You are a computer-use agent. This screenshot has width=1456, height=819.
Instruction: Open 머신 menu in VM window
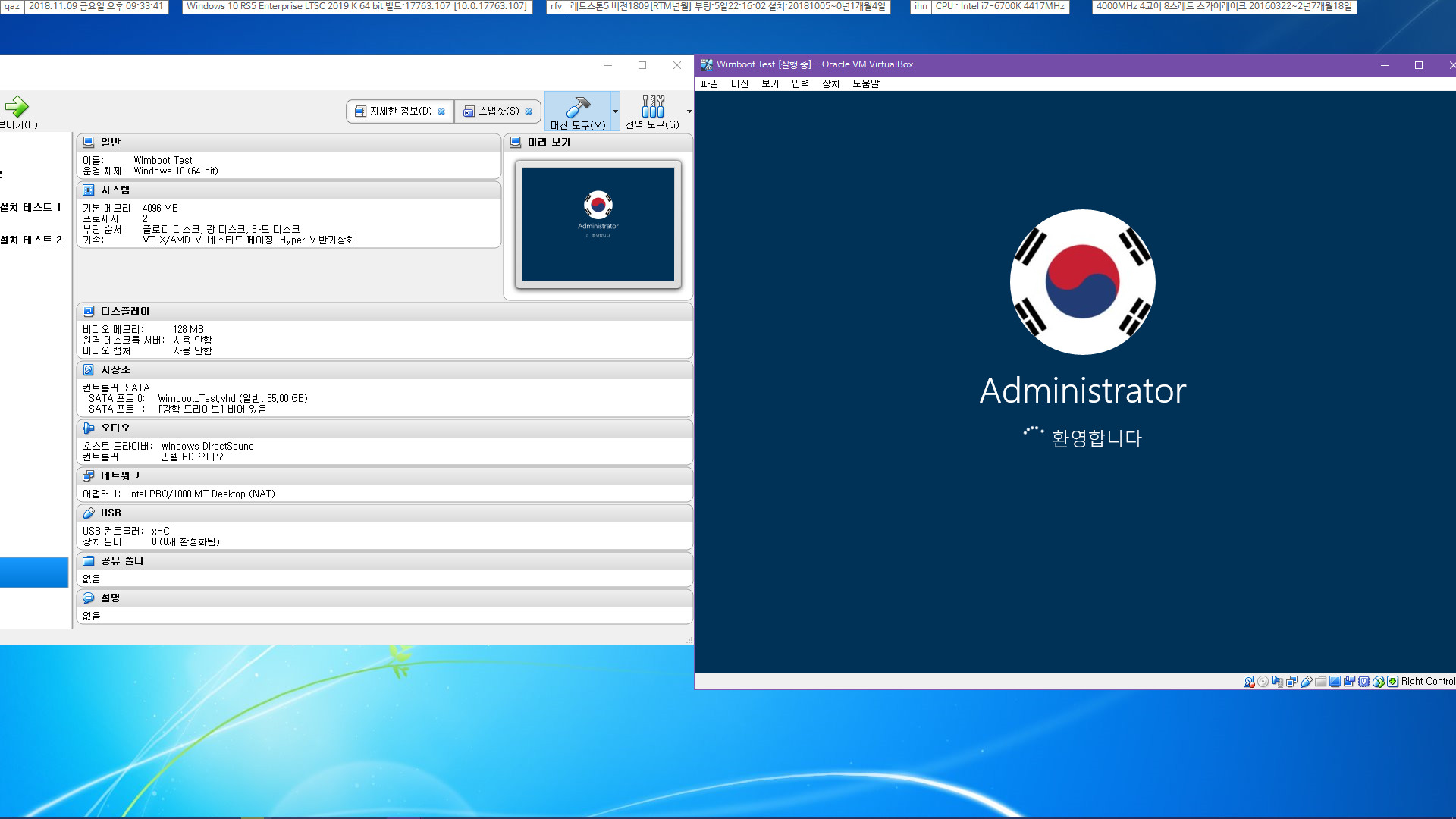click(x=739, y=84)
